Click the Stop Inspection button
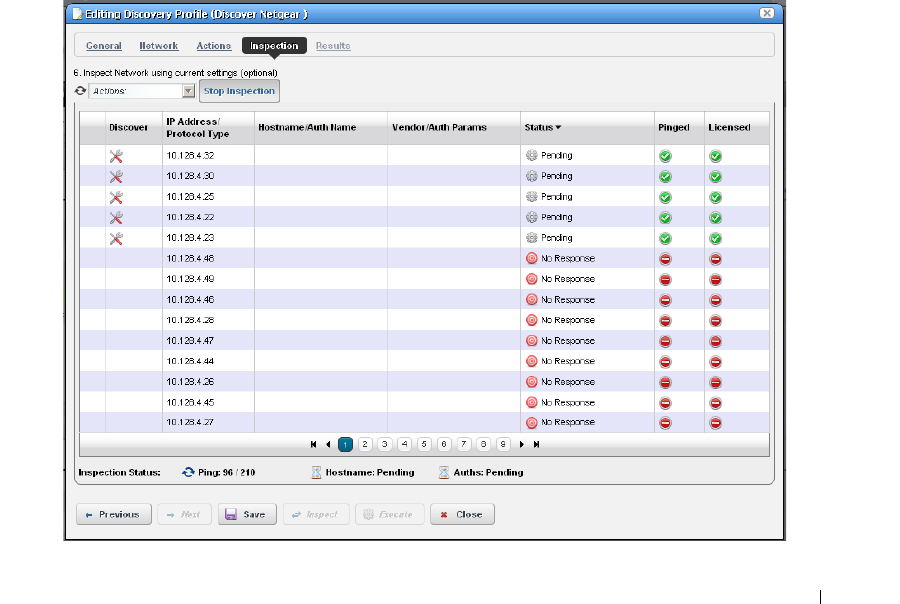900x604 pixels. [239, 91]
